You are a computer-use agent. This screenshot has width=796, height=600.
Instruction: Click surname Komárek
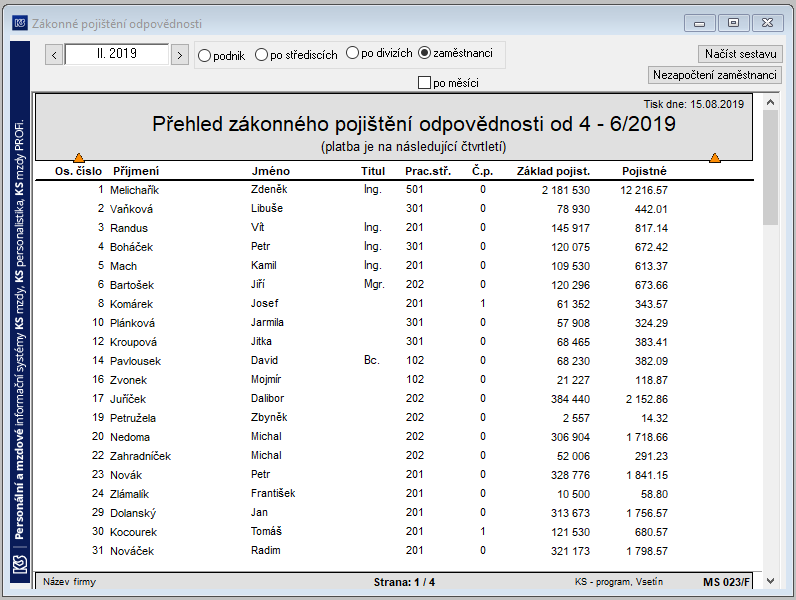(x=131, y=304)
